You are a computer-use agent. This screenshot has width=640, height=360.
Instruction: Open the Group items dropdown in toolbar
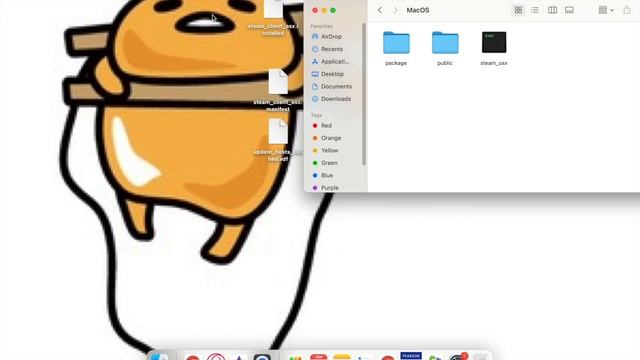pyautogui.click(x=606, y=10)
